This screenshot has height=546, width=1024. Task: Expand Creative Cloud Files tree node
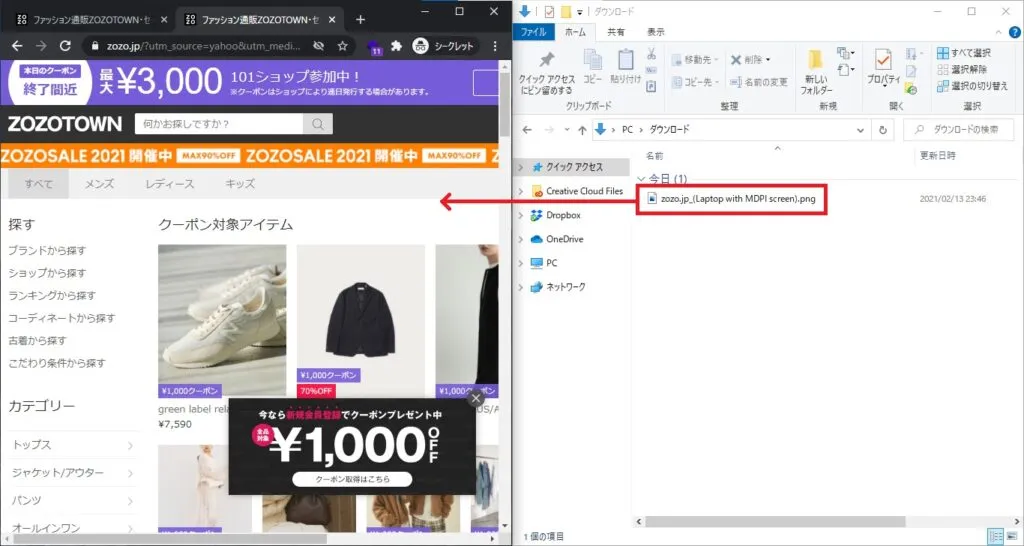tap(520, 191)
